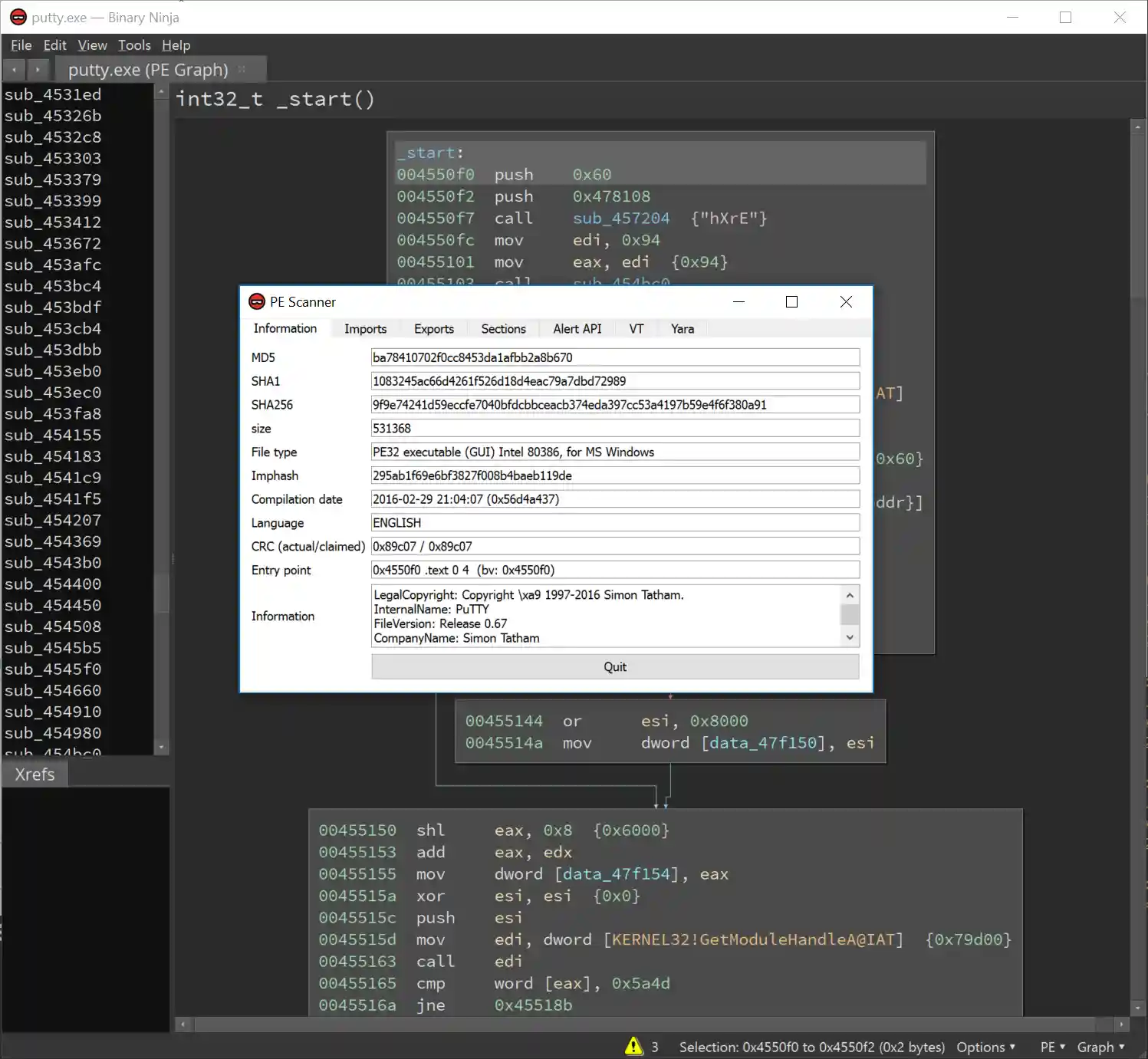Click the forward navigation arrow icon

tap(37, 70)
